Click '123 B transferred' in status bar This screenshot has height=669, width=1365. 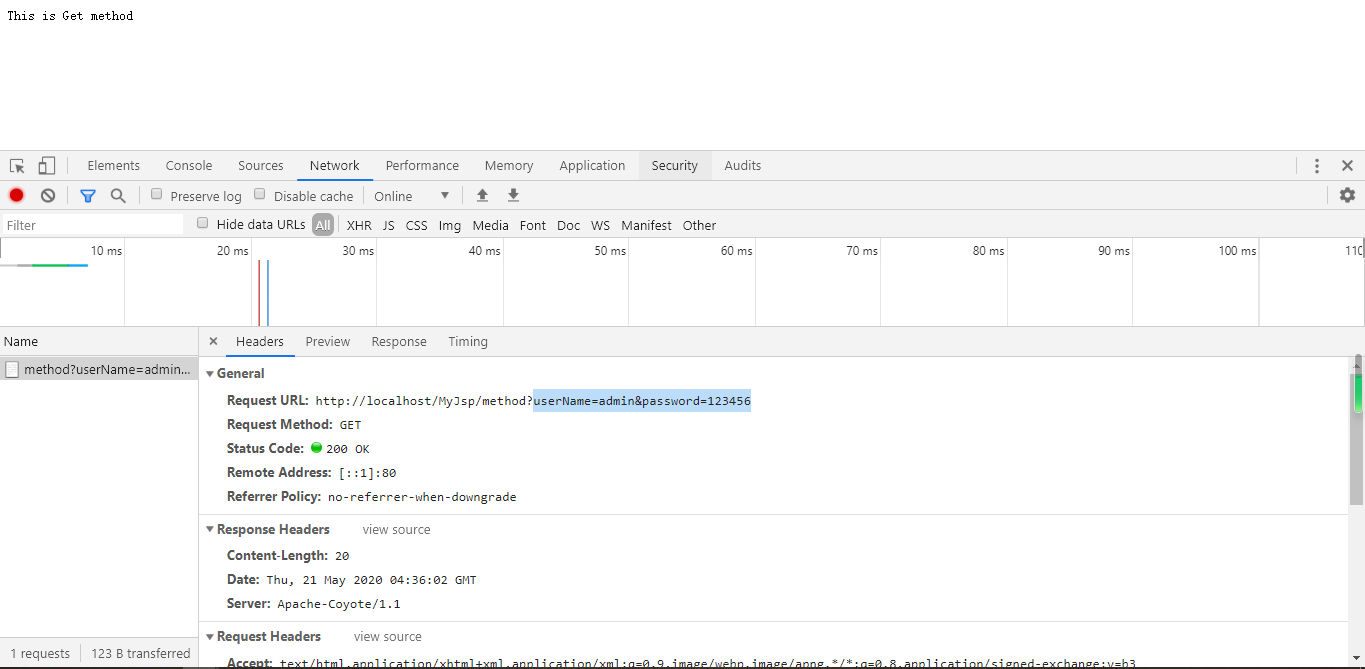tap(141, 654)
